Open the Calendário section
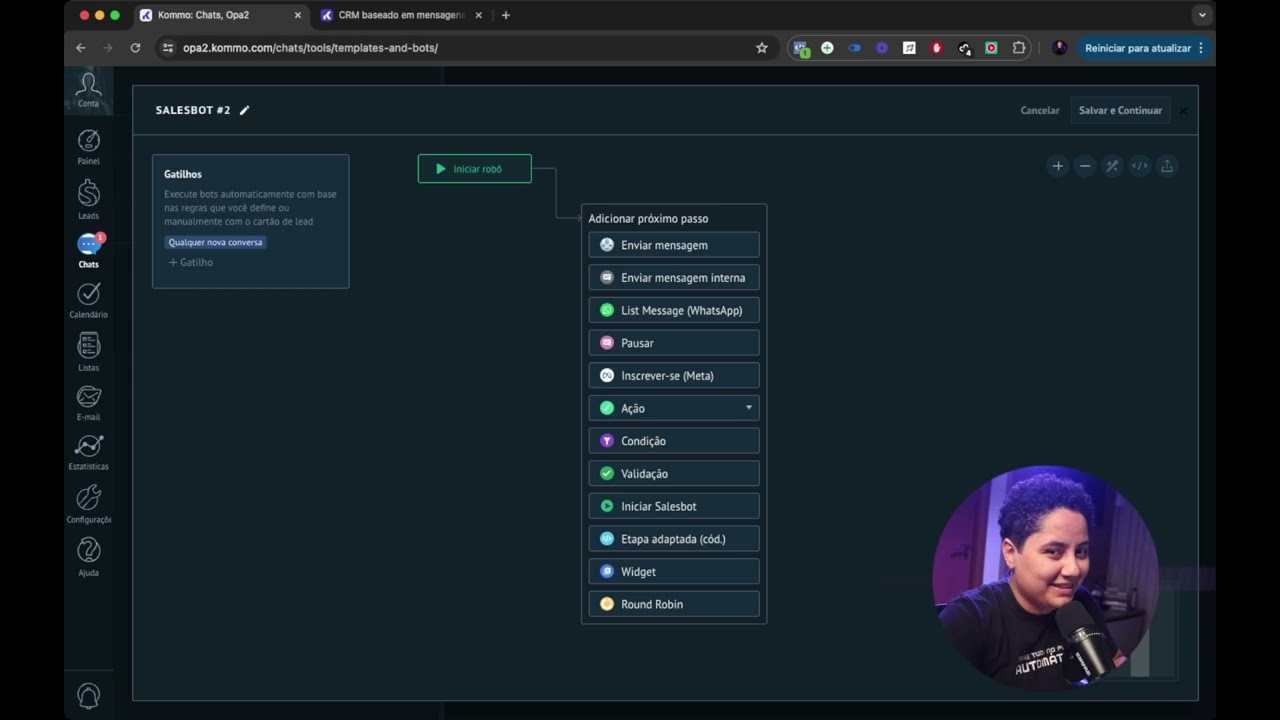The height and width of the screenshot is (720, 1280). point(88,300)
